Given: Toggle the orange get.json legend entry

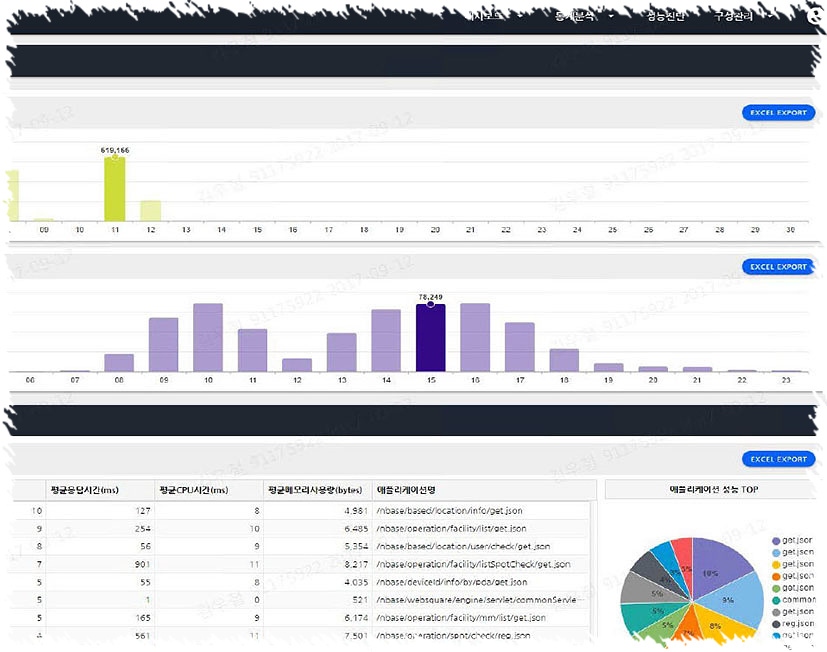Looking at the screenshot, I should pyautogui.click(x=792, y=576).
